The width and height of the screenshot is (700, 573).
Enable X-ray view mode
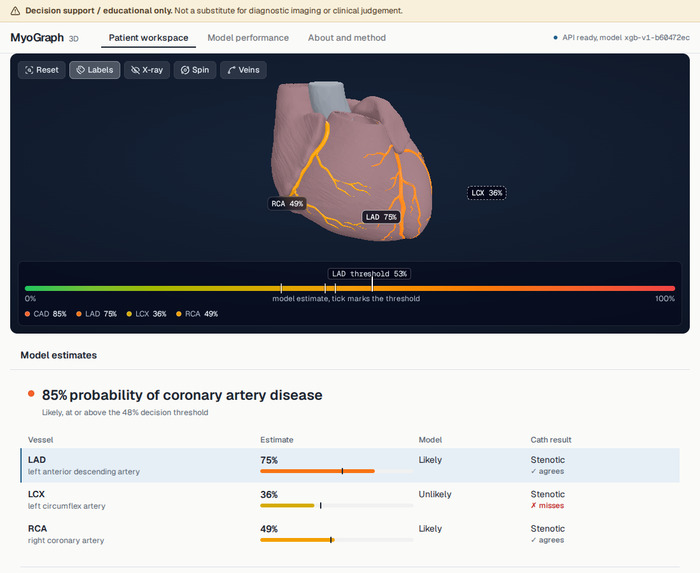click(147, 70)
